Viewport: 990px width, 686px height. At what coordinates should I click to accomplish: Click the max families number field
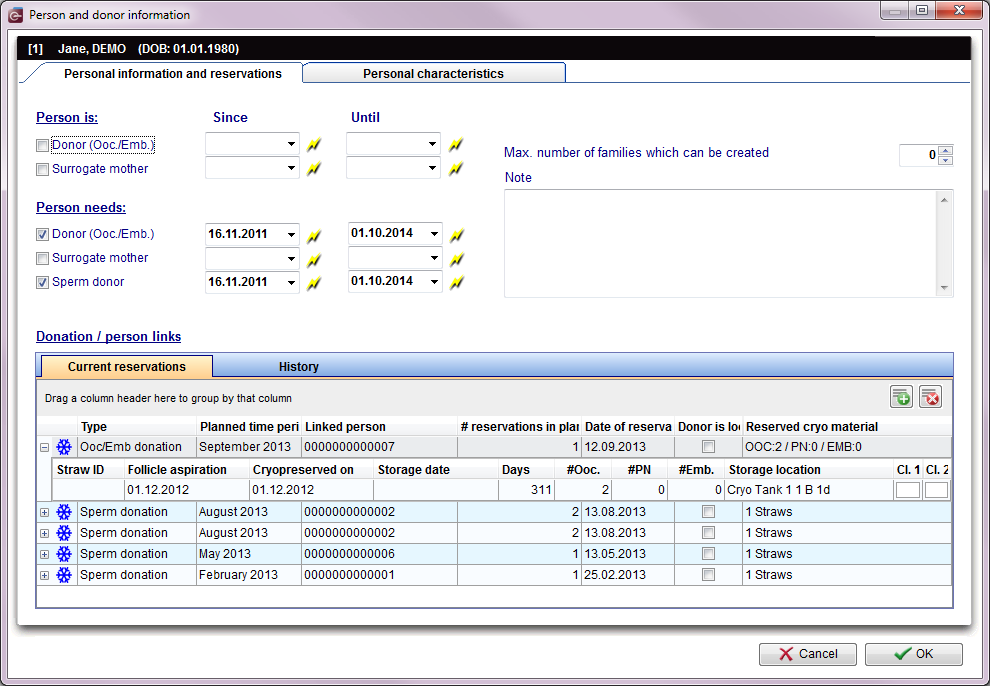(919, 155)
